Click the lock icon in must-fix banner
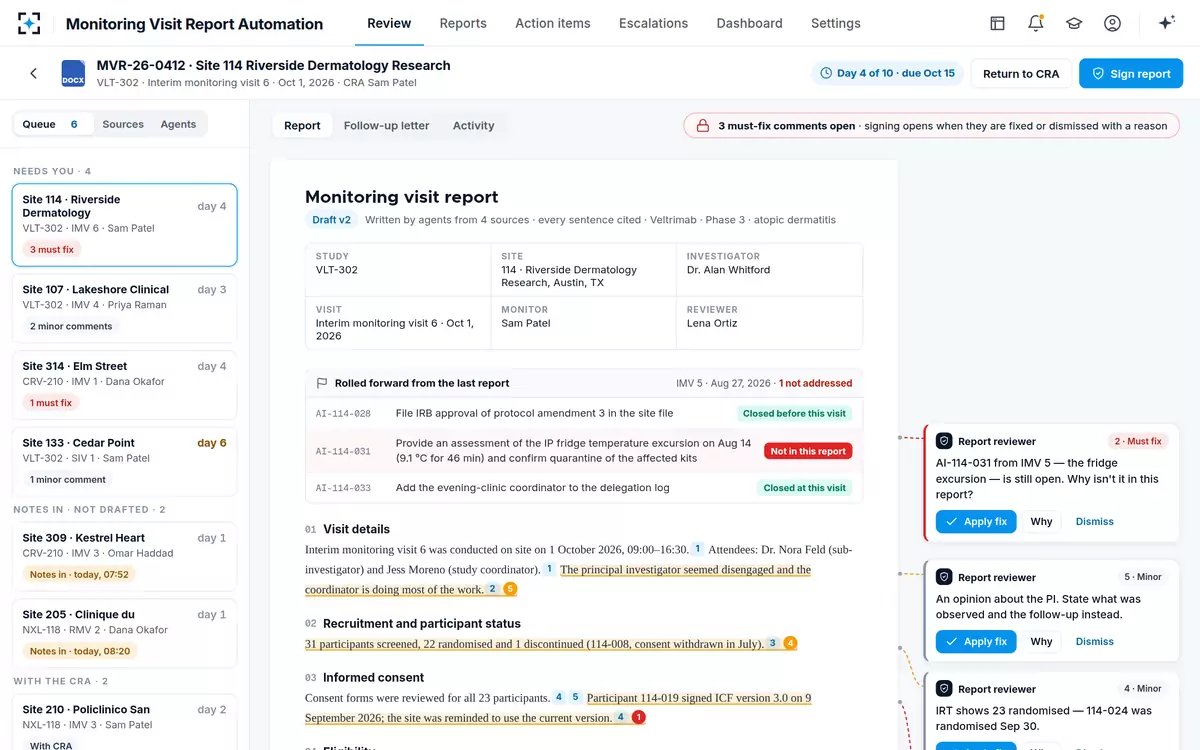Image resolution: width=1200 pixels, height=750 pixels. 703,126
